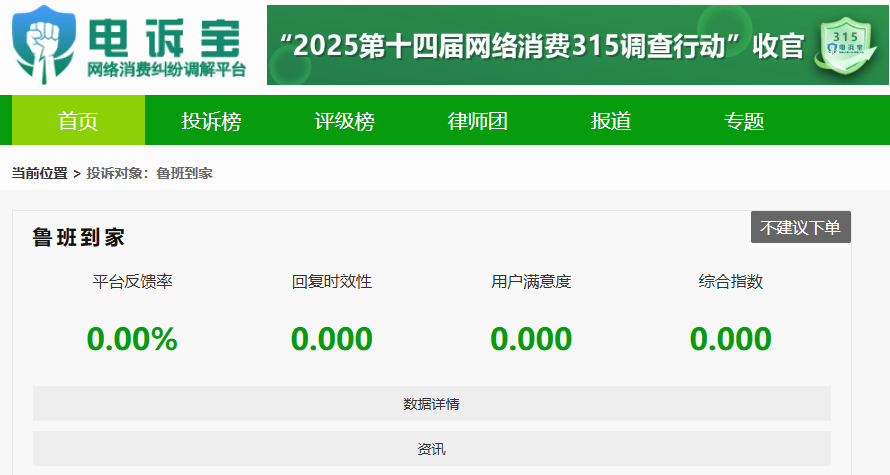Image resolution: width=890 pixels, height=475 pixels.
Task: Click 投诉对象：鲁班到家 in the breadcrumb
Action: point(149,173)
